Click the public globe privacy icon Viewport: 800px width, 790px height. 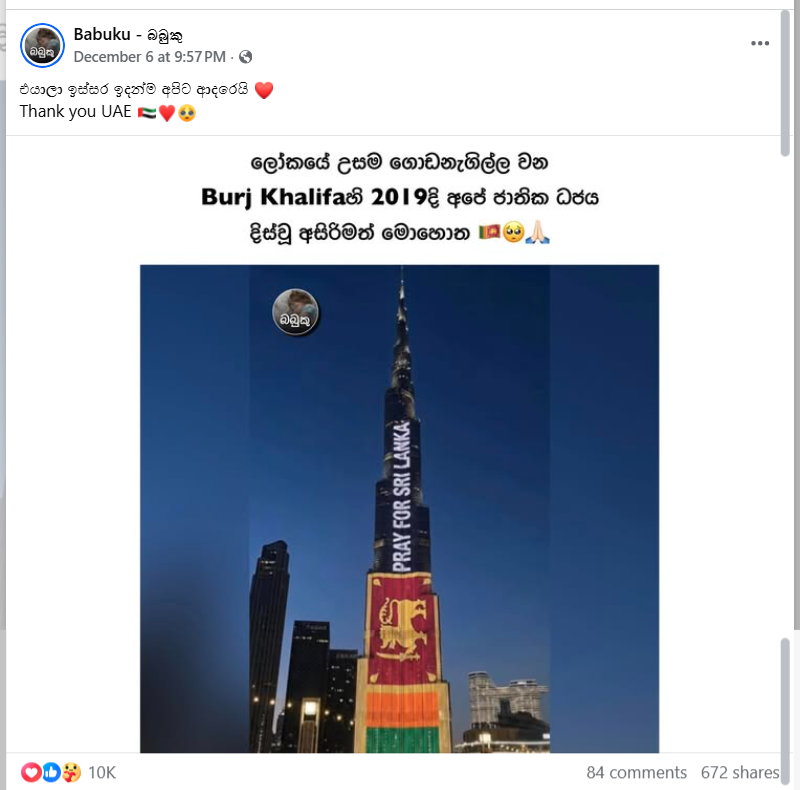(x=245, y=57)
